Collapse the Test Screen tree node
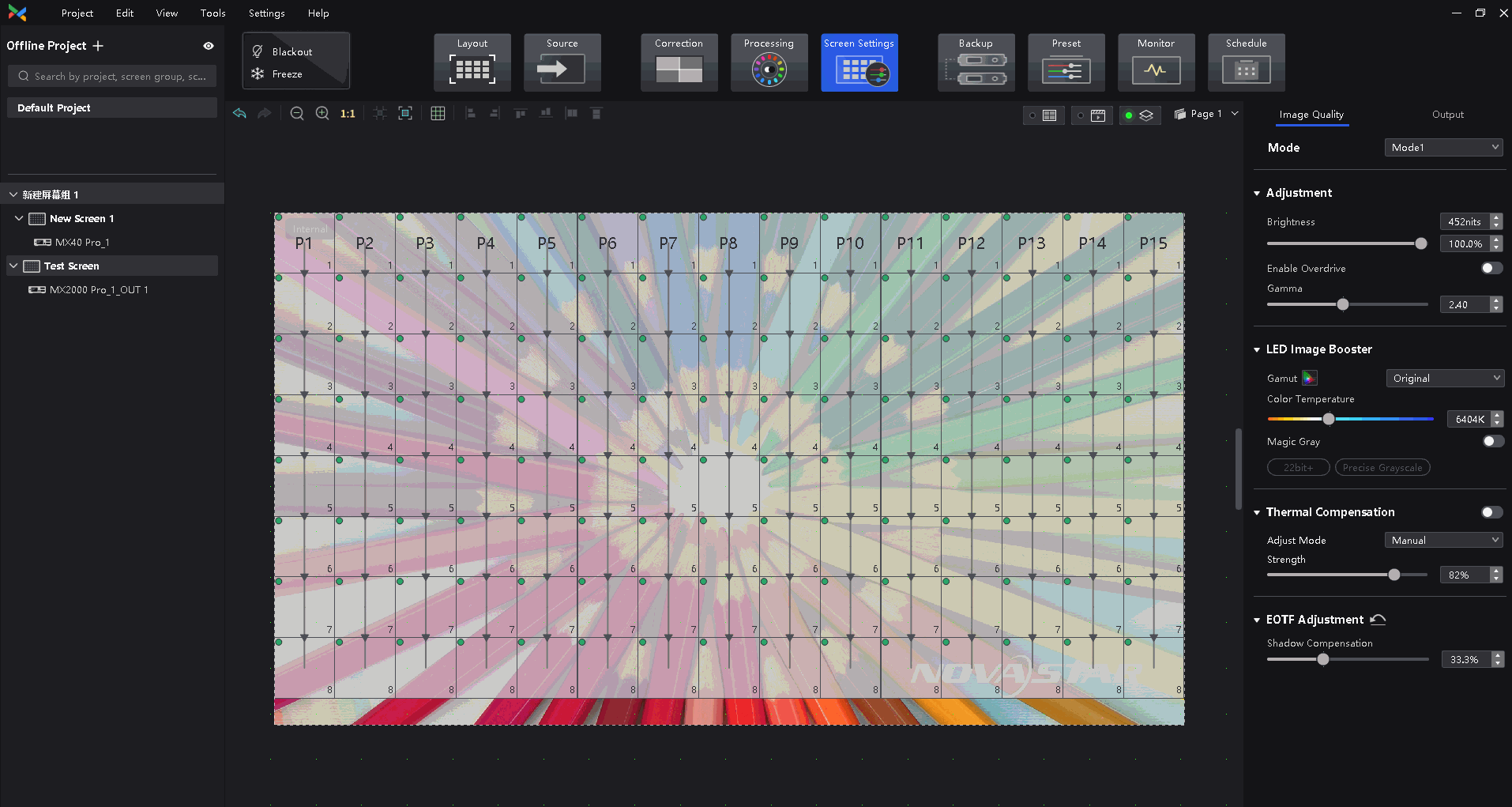Viewport: 1512px width, 807px height. pyautogui.click(x=13, y=266)
